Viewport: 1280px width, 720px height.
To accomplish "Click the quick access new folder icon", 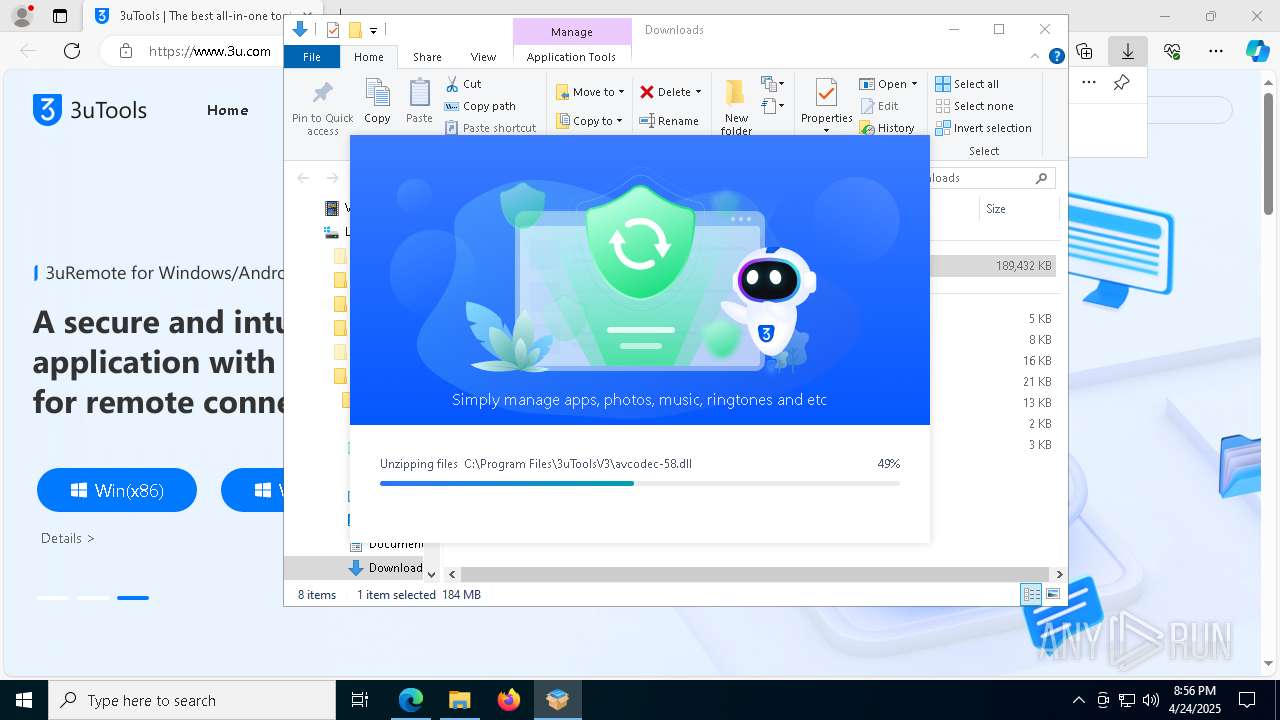I will 354,30.
